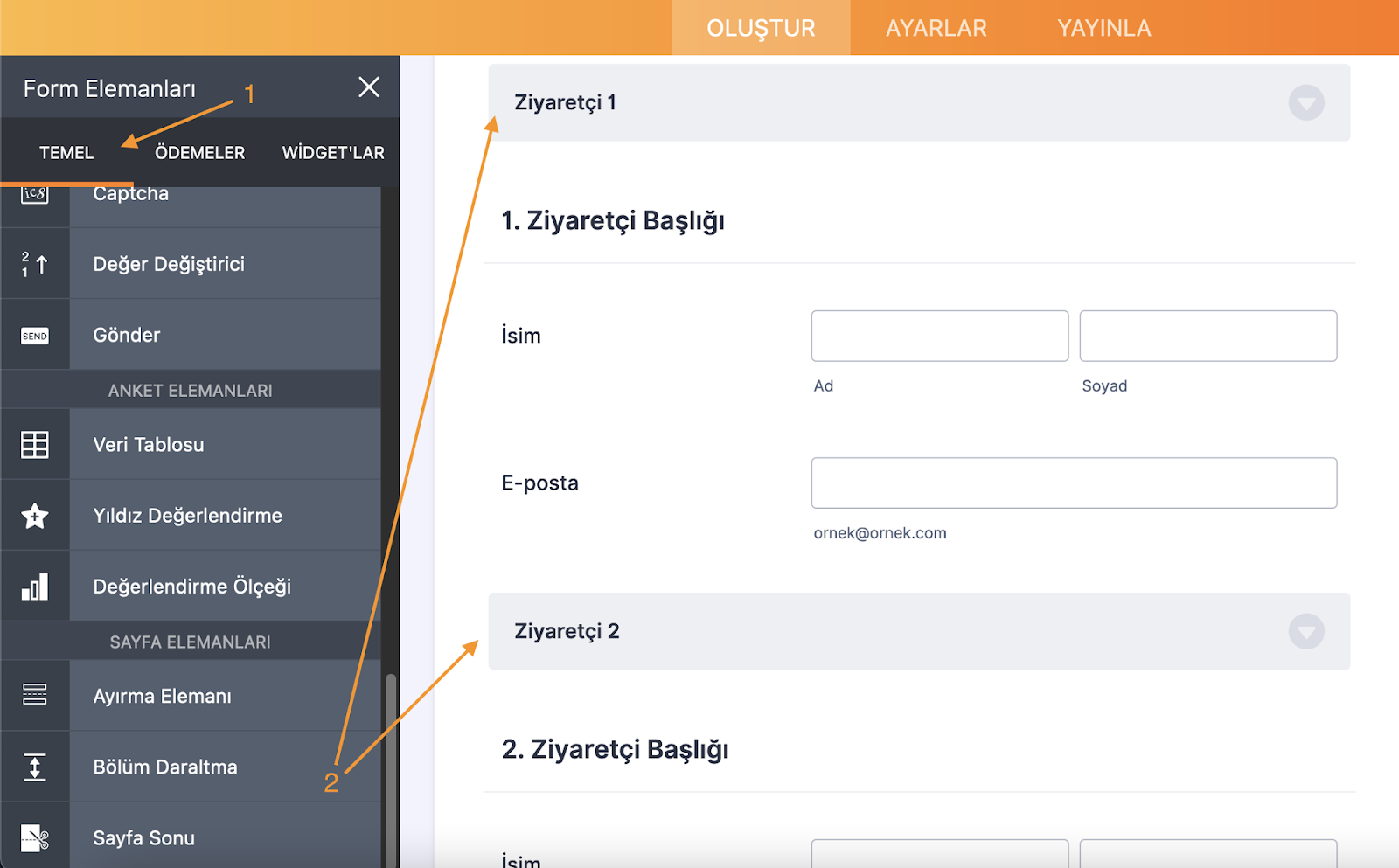The height and width of the screenshot is (868, 1399).
Task: Click the Yıldız Değerlendirme star icon
Action: (35, 516)
